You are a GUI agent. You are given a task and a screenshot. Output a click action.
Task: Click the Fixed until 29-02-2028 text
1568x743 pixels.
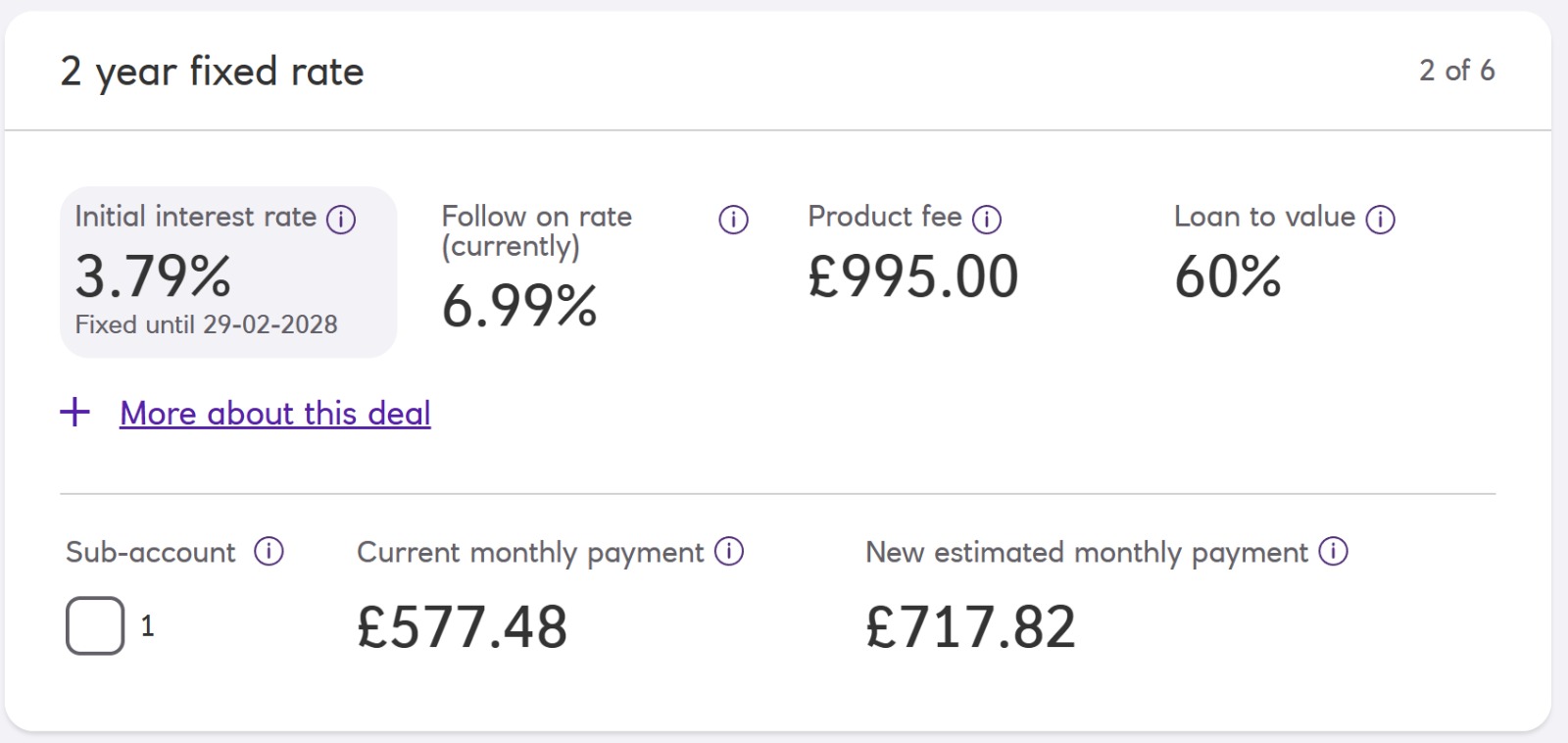(206, 324)
